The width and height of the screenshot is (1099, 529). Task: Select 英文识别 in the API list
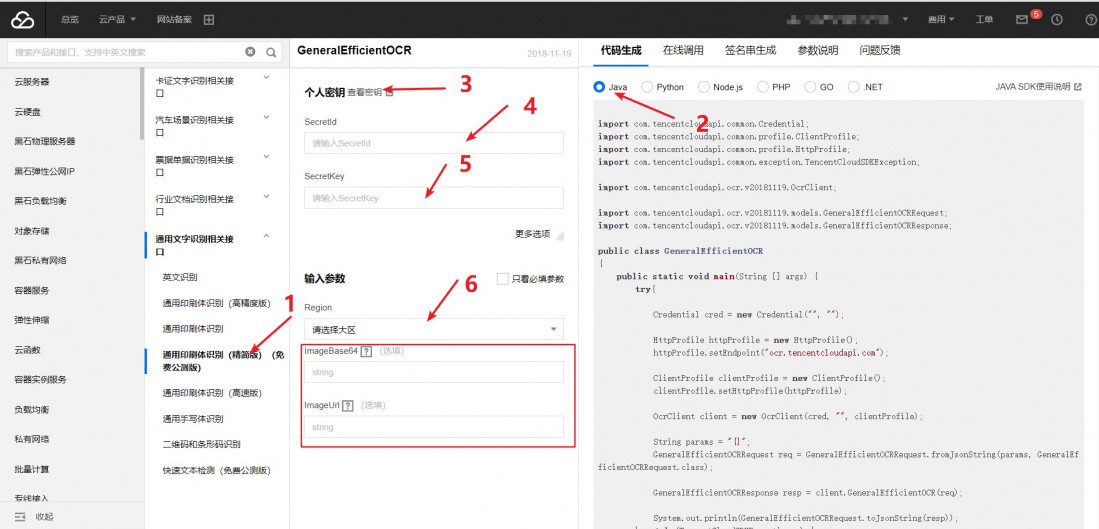(180, 276)
